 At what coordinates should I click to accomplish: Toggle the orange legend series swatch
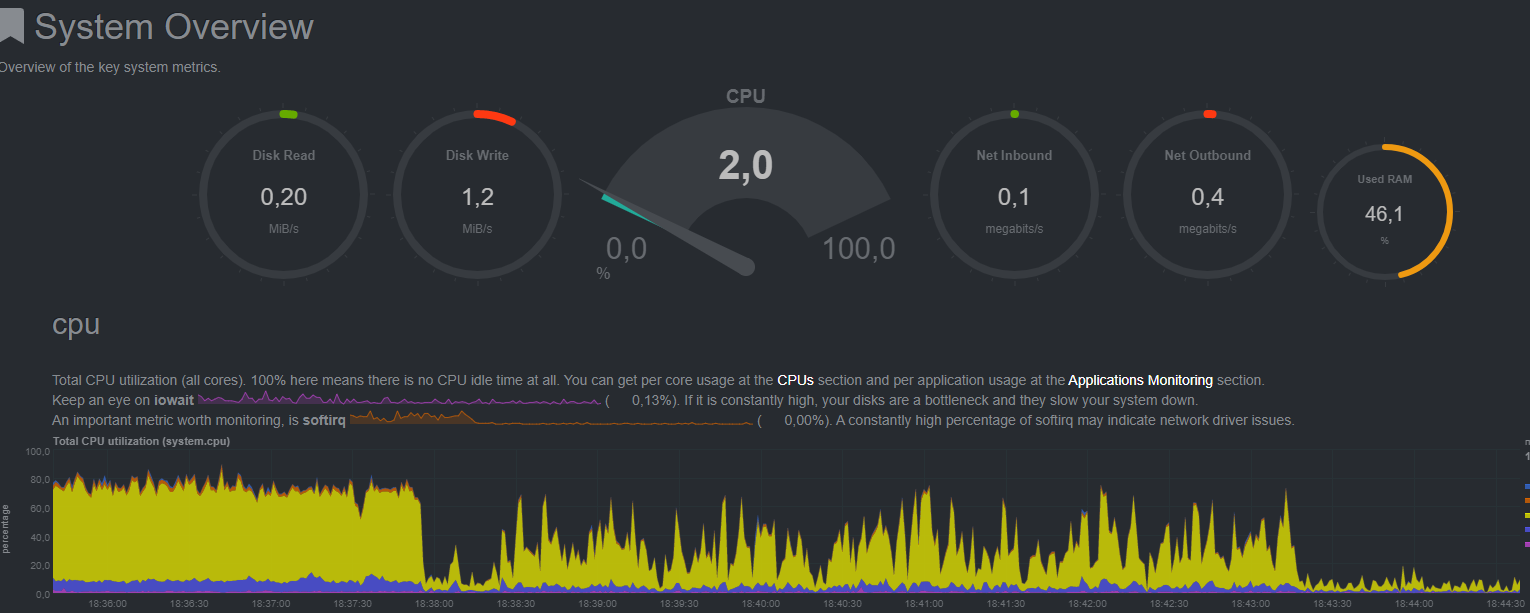coord(1526,500)
